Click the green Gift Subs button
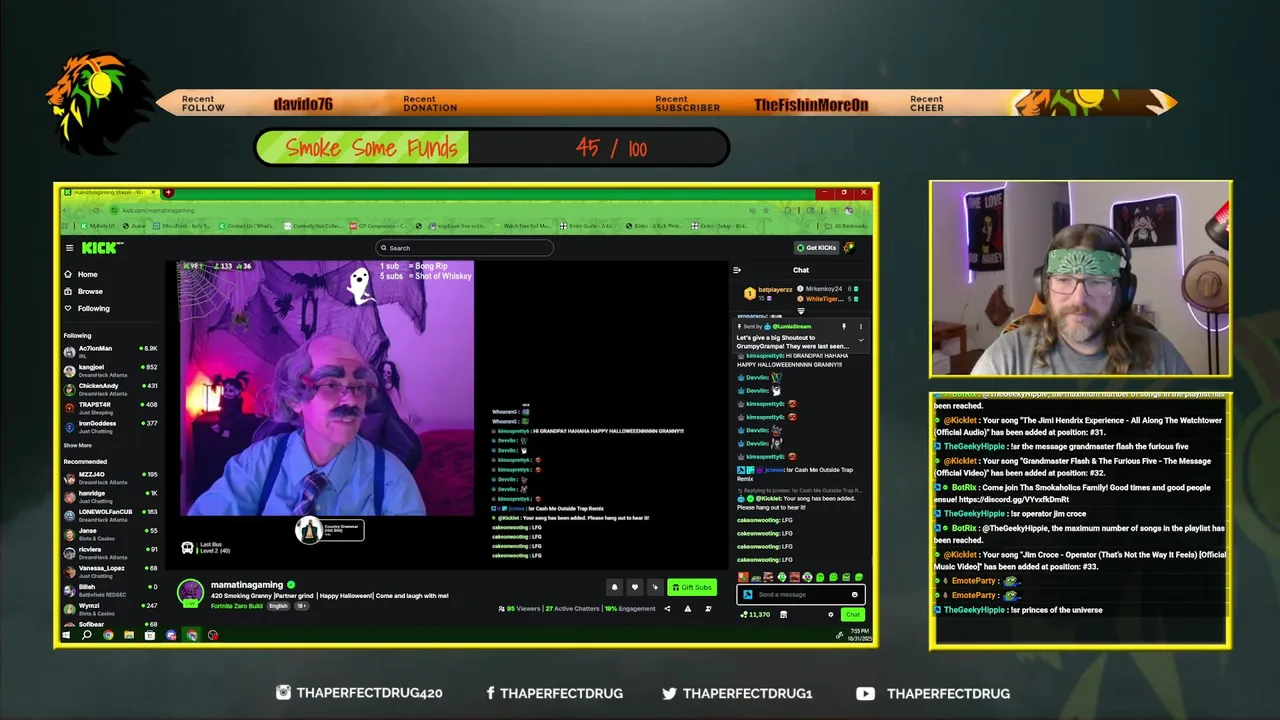Image resolution: width=1280 pixels, height=720 pixels. [x=692, y=587]
